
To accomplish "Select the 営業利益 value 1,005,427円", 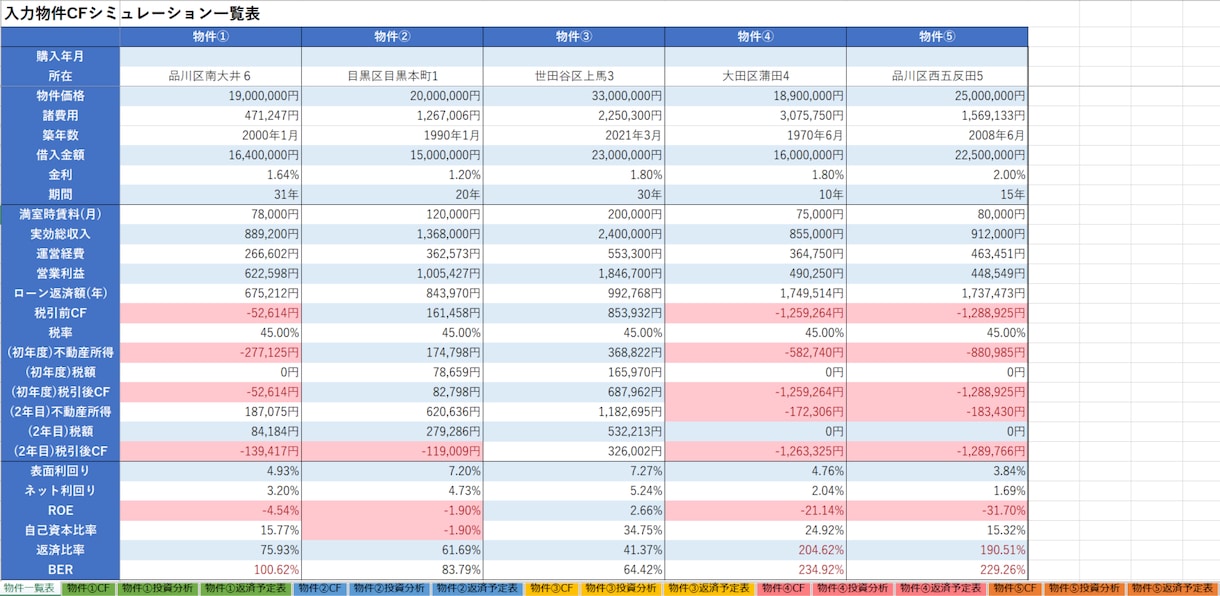I will pyautogui.click(x=392, y=274).
